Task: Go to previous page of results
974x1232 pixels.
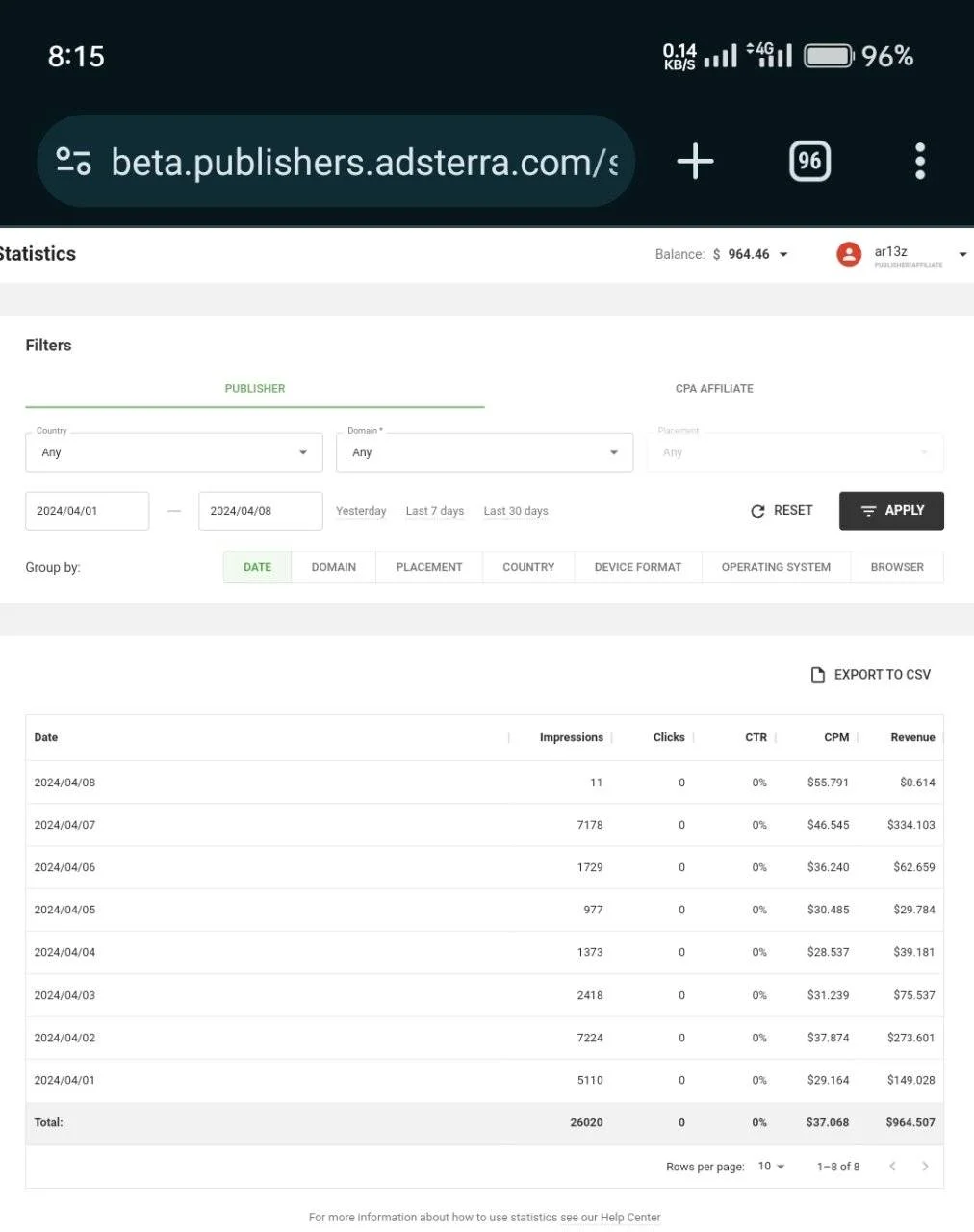Action: [x=892, y=1167]
